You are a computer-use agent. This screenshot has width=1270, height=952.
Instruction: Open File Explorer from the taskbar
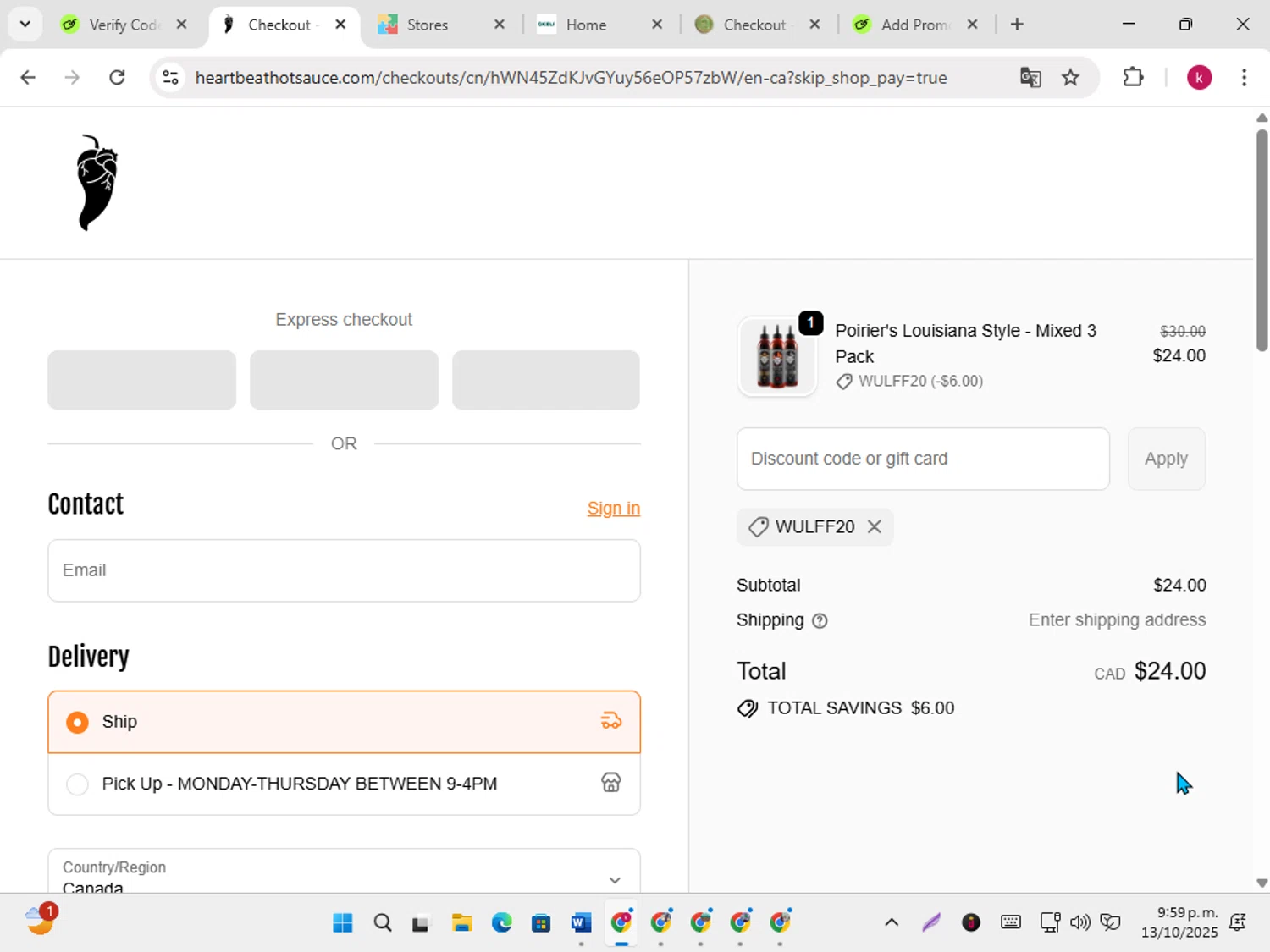[461, 922]
